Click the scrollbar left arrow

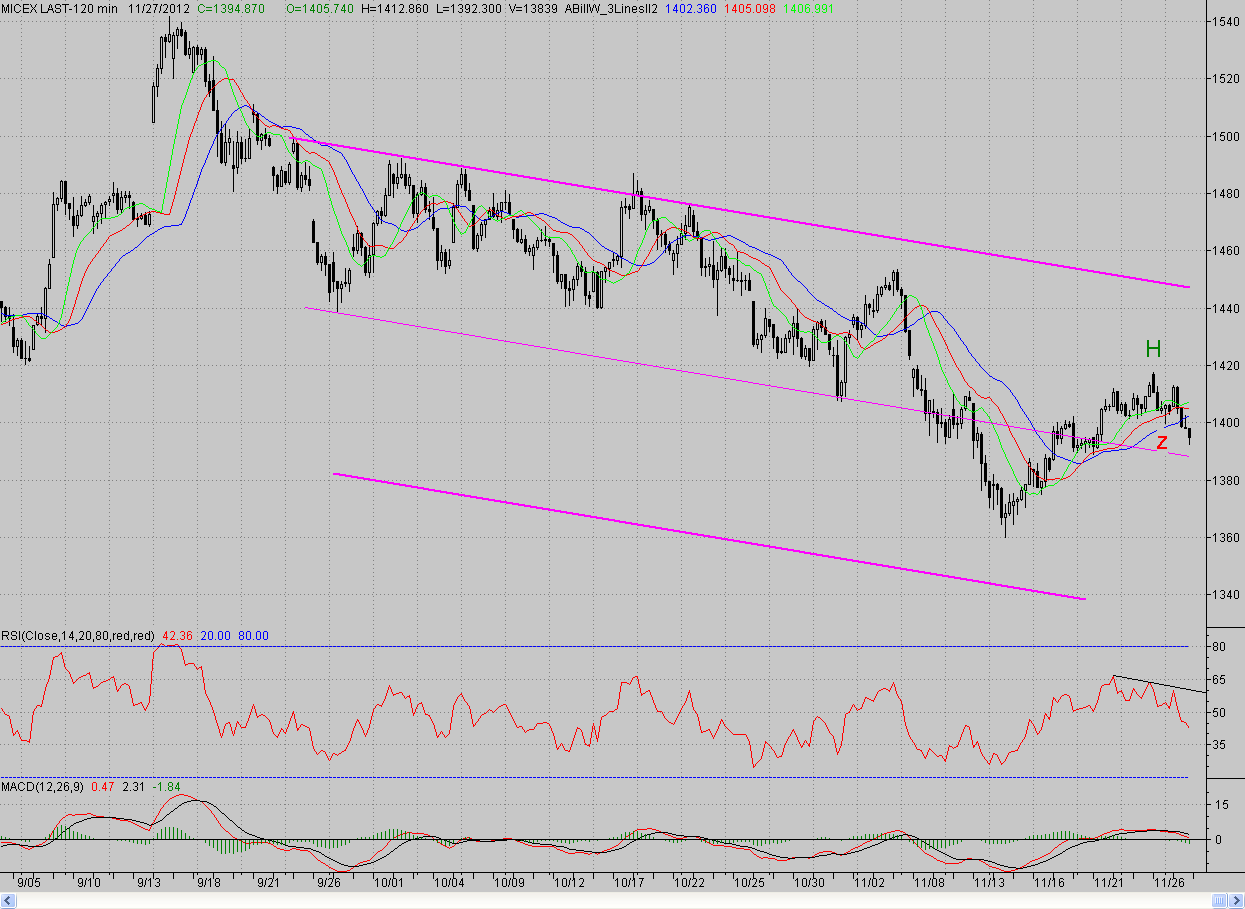[6, 901]
